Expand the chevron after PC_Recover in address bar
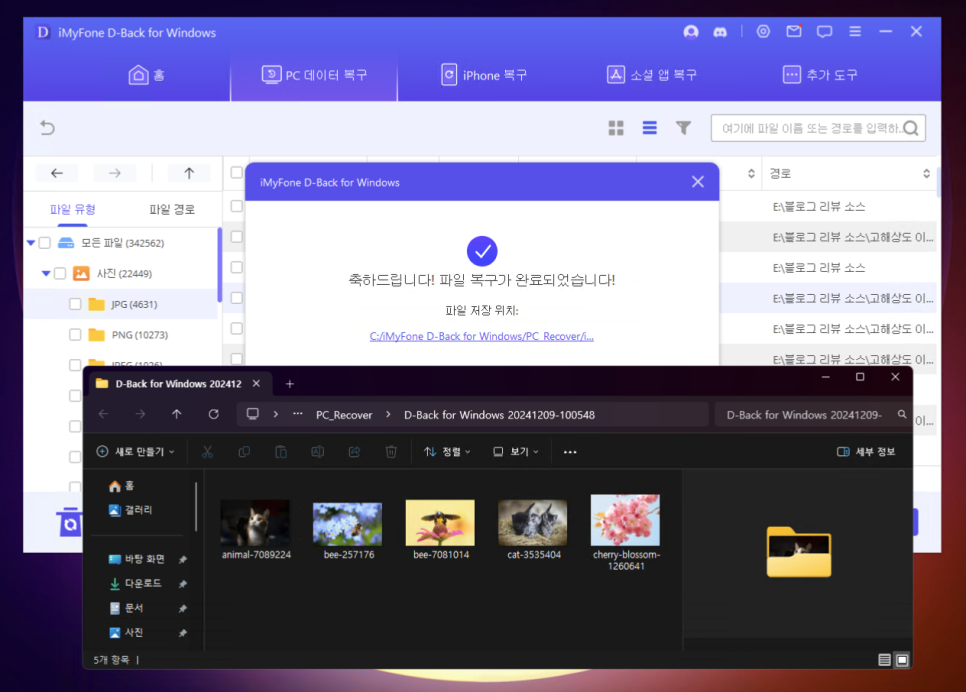Image resolution: width=966 pixels, height=692 pixels. (x=388, y=414)
